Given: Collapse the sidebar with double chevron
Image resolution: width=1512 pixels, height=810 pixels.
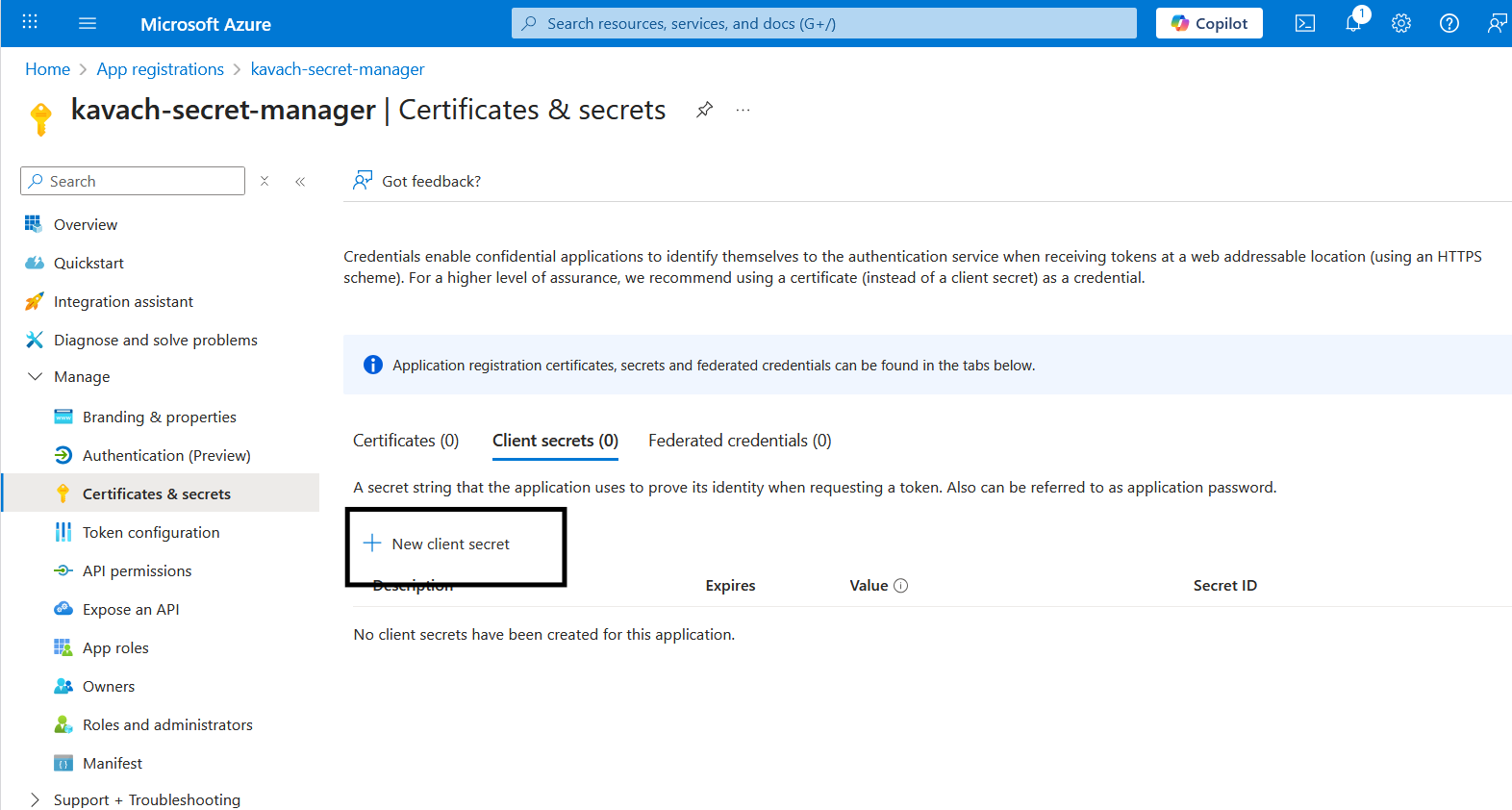Looking at the screenshot, I should point(300,181).
